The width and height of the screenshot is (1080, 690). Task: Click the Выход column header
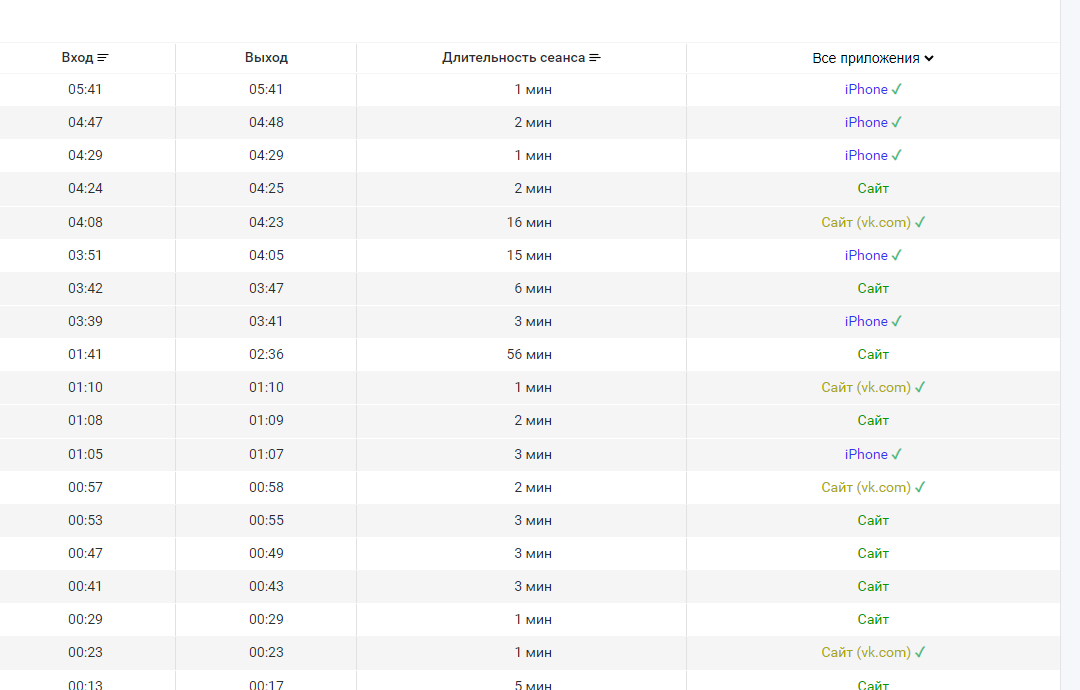point(266,58)
